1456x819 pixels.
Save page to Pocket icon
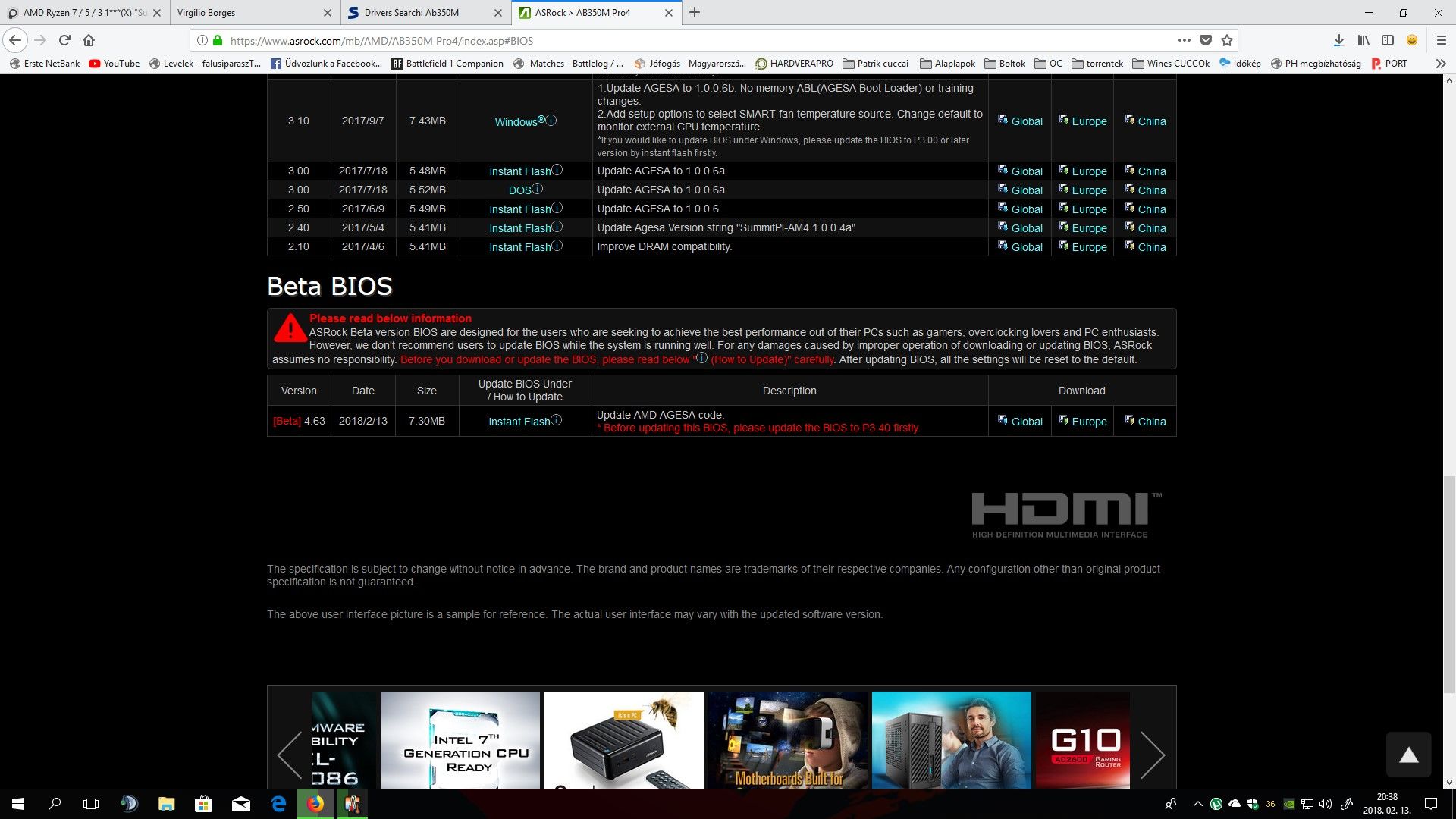1206,40
